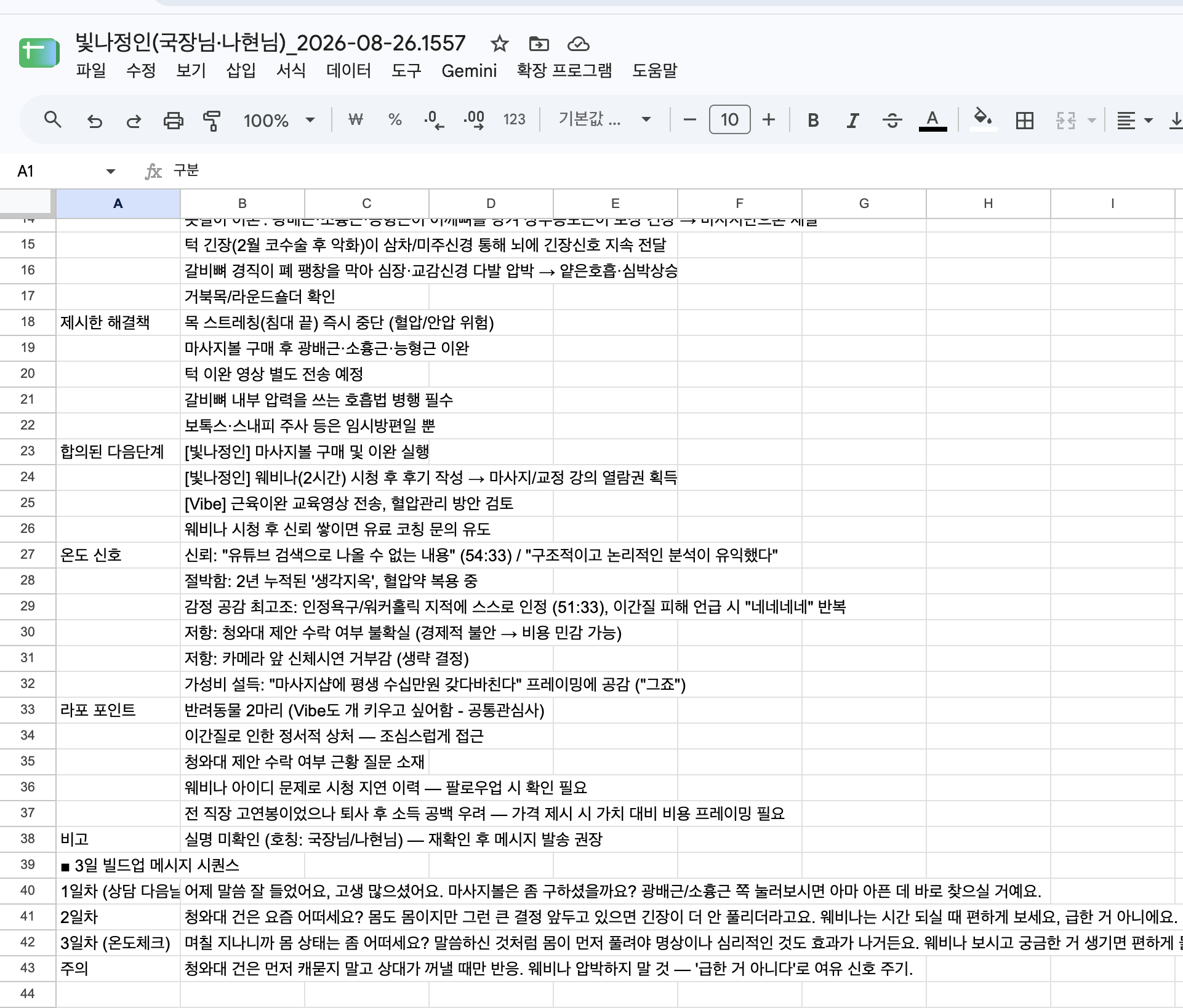Screen dimensions: 1183x1008
Task: Click the select-all corner box
Action: pos(28,204)
